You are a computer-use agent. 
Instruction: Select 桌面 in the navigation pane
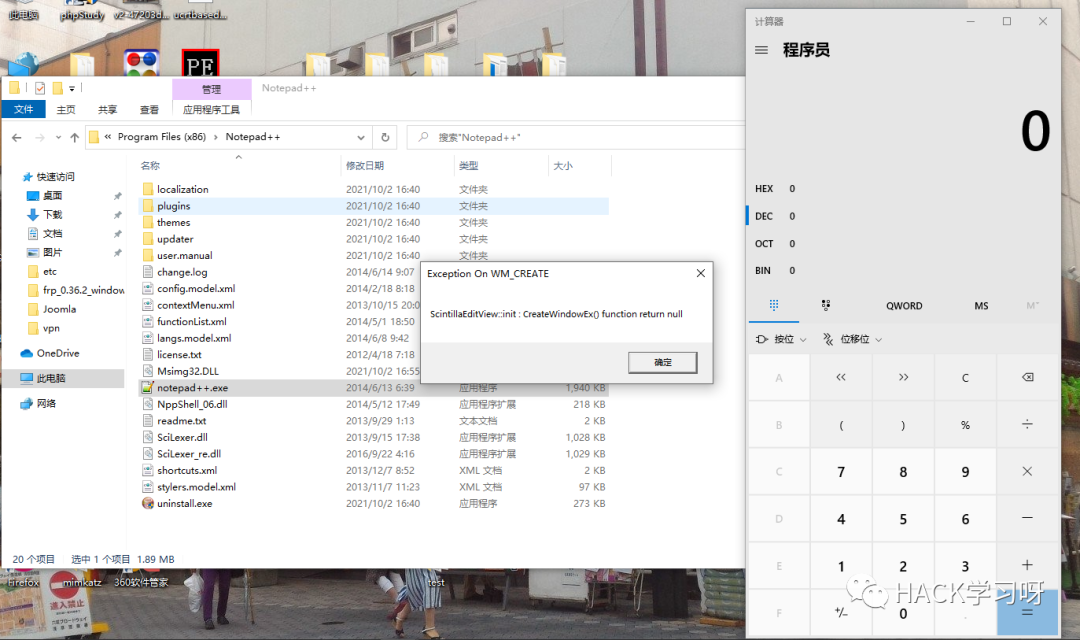[x=52, y=196]
